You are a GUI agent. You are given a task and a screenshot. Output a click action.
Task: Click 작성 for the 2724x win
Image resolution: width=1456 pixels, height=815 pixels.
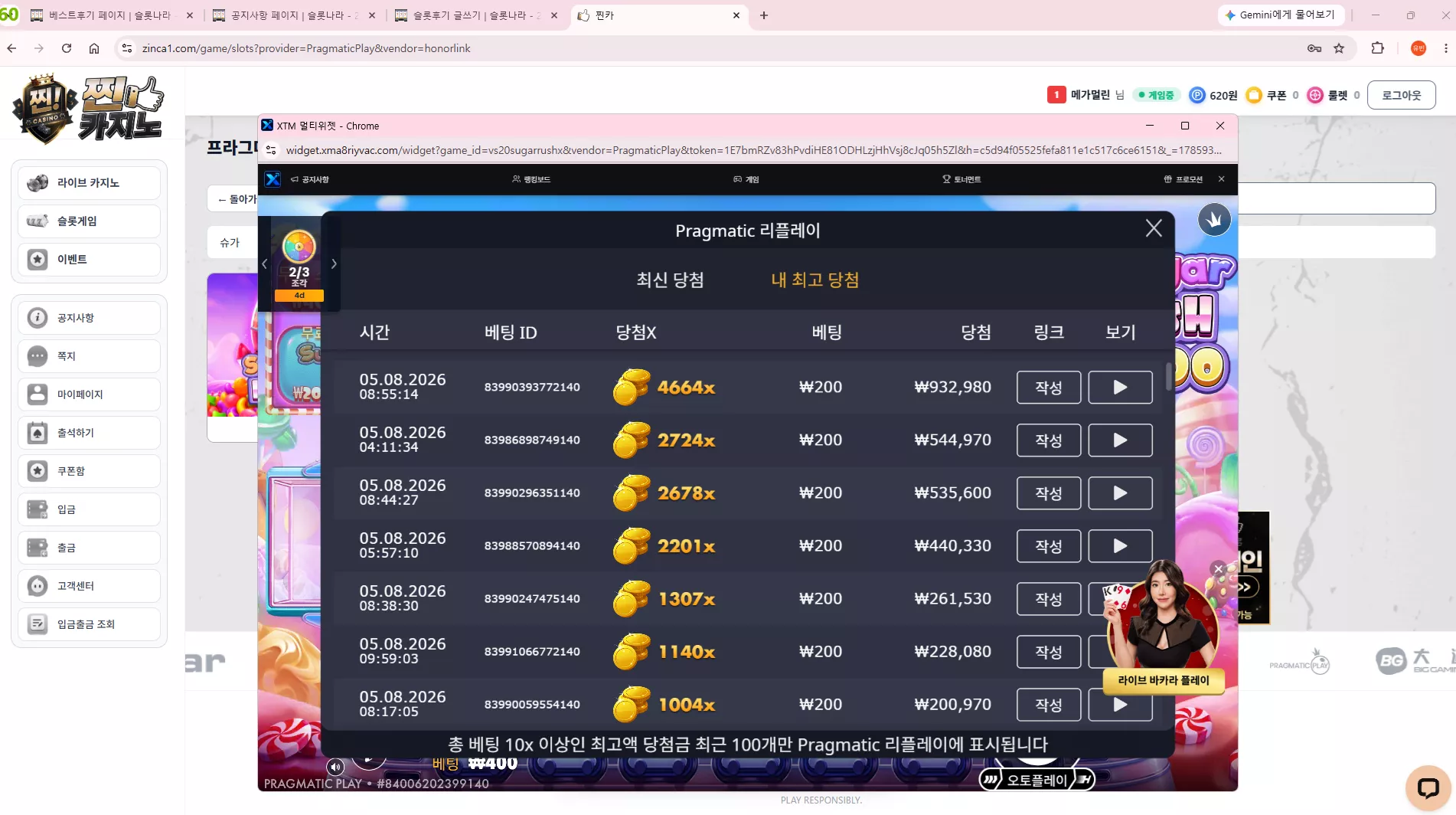coord(1049,440)
